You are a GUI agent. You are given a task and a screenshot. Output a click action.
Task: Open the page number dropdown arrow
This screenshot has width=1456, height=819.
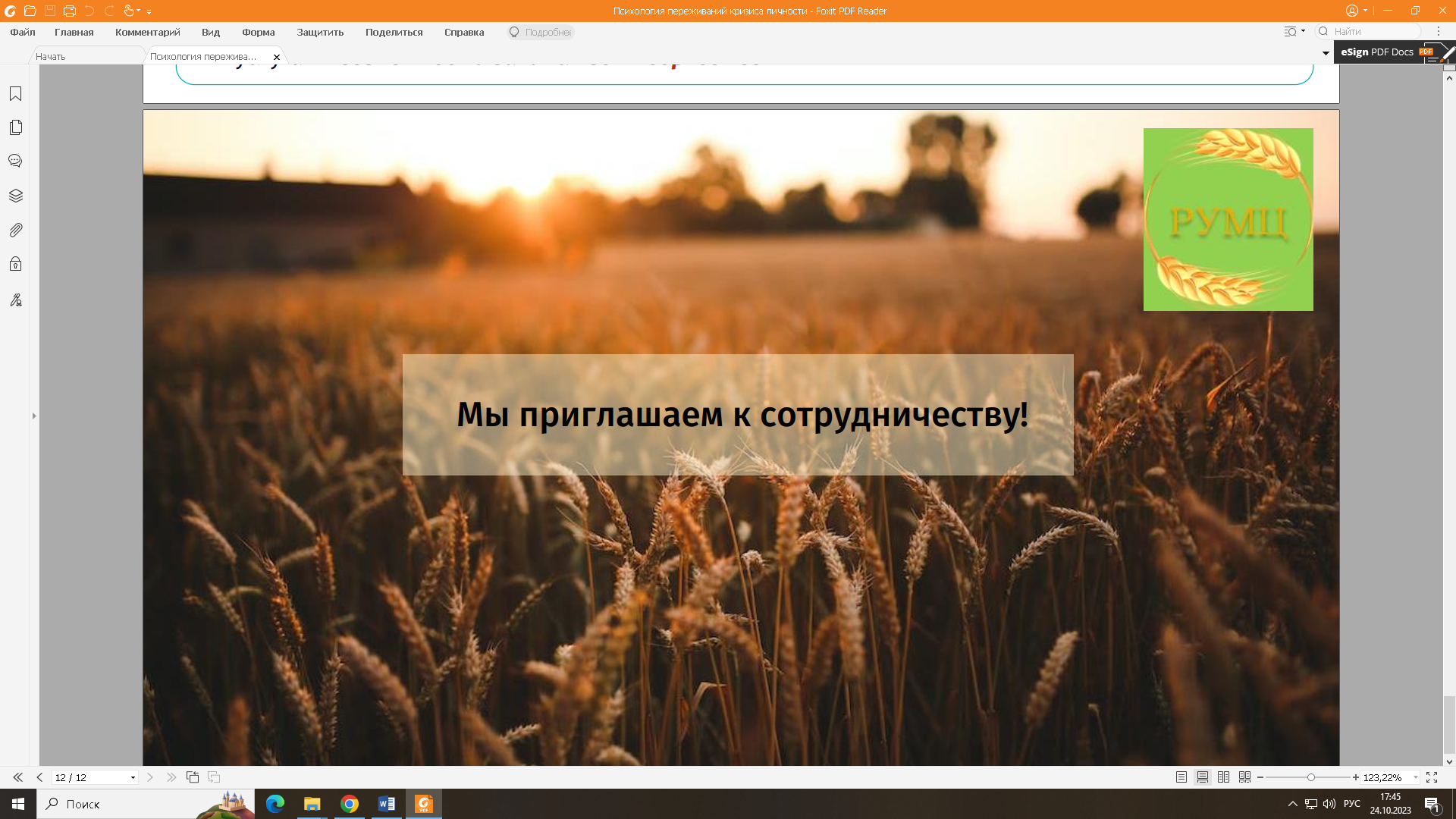pyautogui.click(x=133, y=778)
